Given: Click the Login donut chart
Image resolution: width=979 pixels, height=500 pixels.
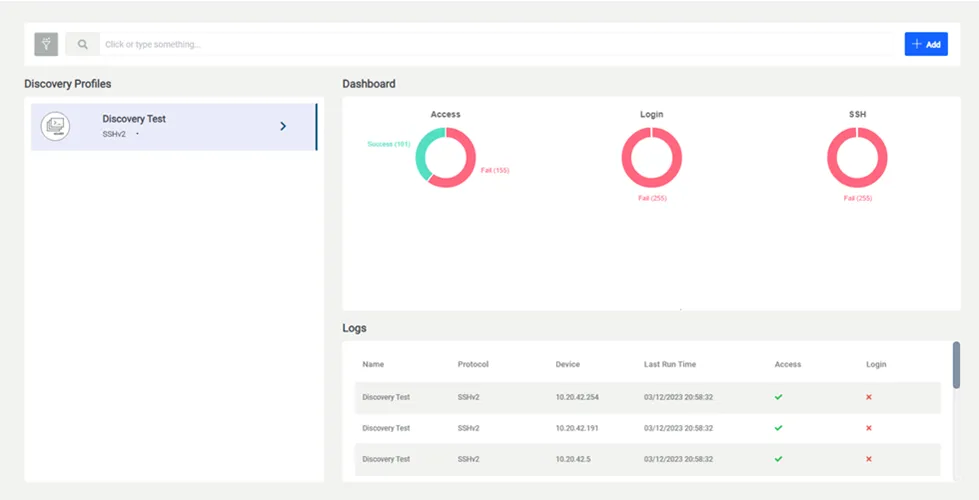Looking at the screenshot, I should point(651,157).
